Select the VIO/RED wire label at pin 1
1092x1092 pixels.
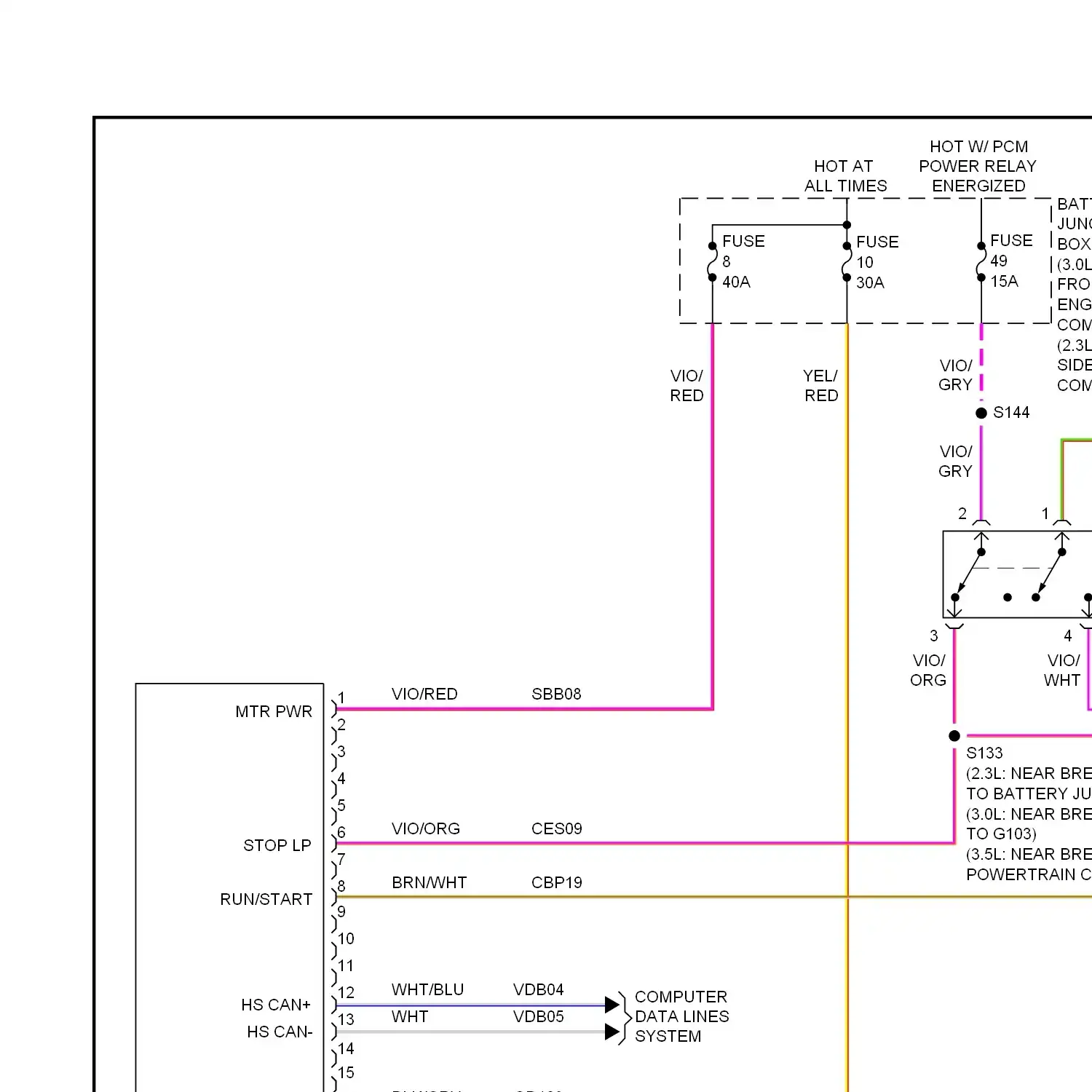(x=424, y=694)
